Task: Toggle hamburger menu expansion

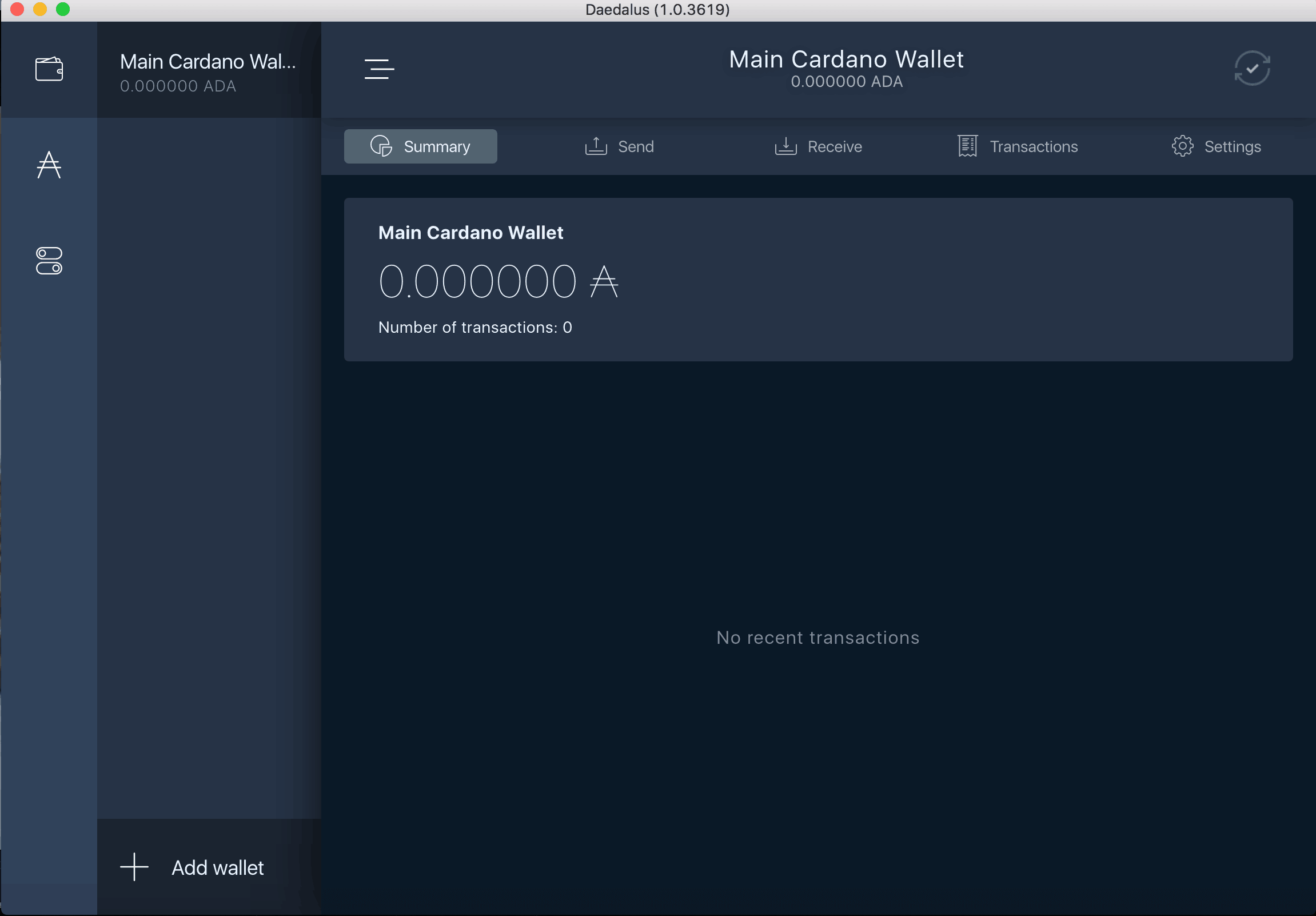Action: point(379,69)
